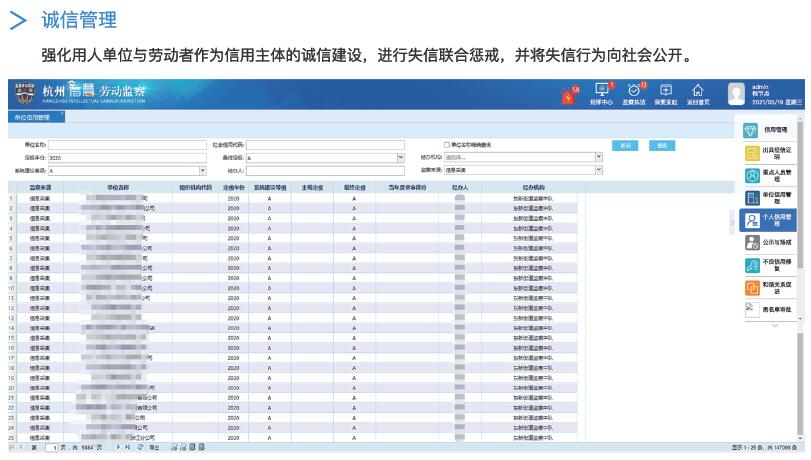Open 不良信用修复 in the right sidebar
This screenshot has height=460, width=811.
click(752, 265)
